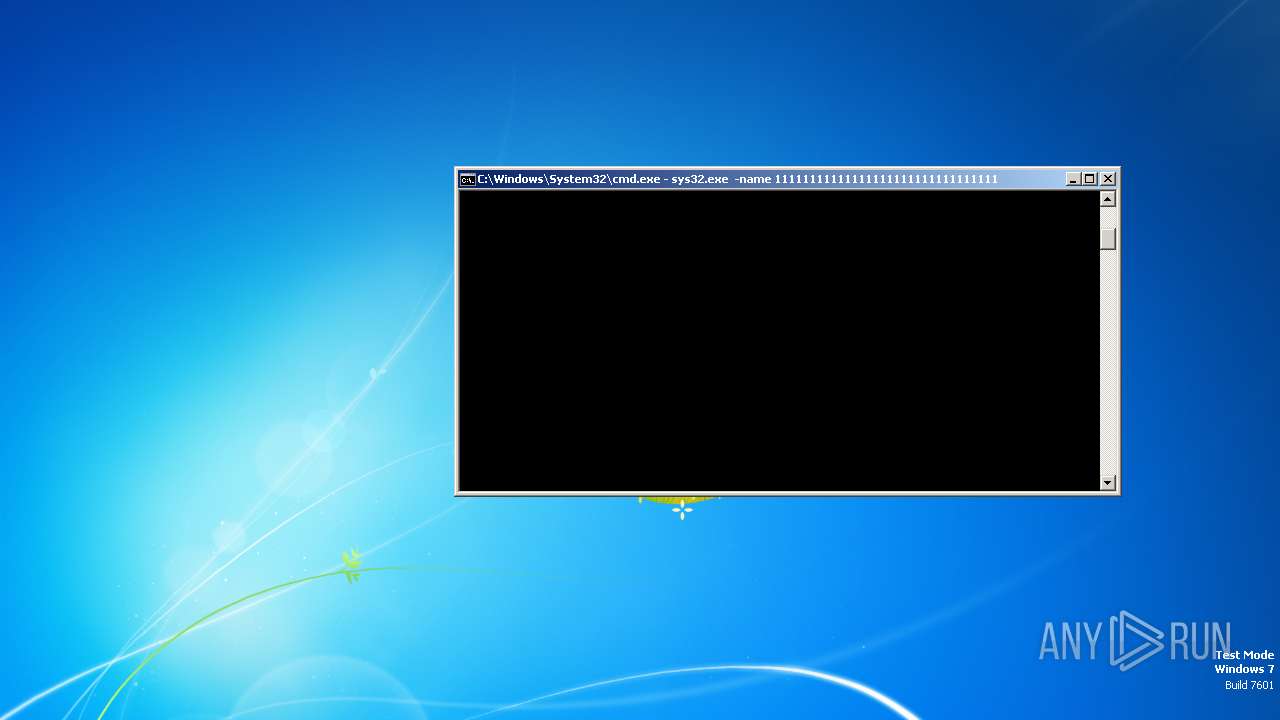This screenshot has width=1280, height=720.
Task: Open the cmd.exe system menu icon
Action: [x=467, y=179]
